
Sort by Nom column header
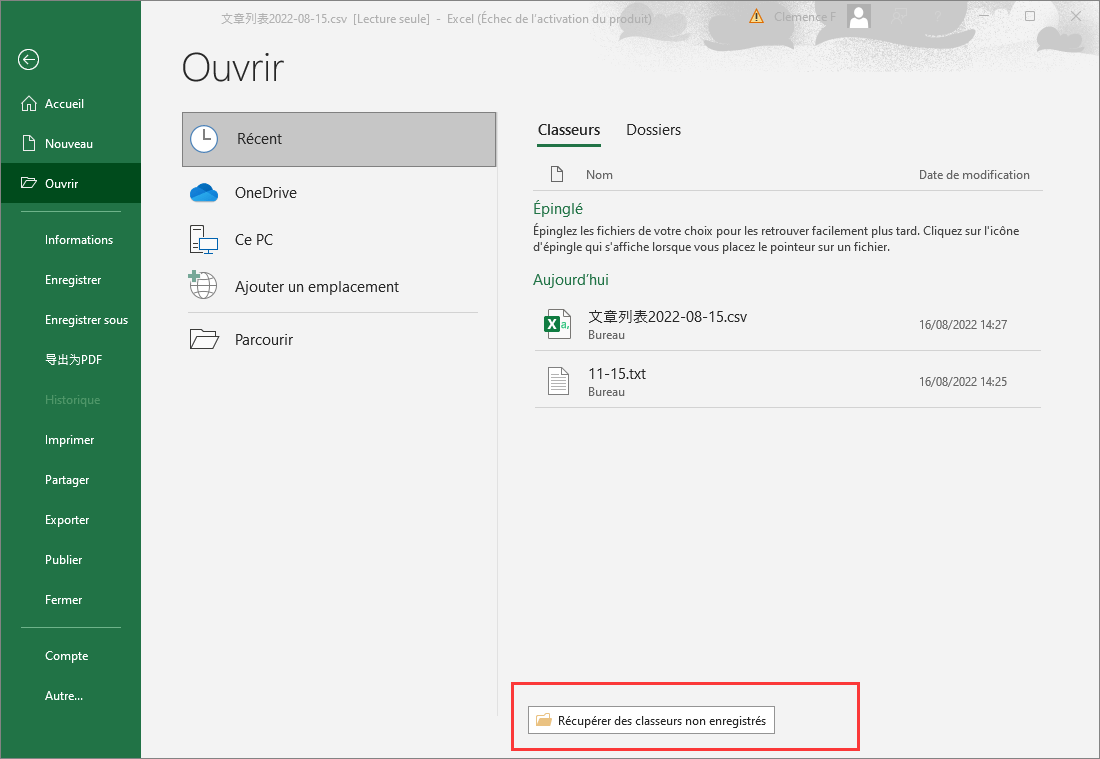(x=599, y=175)
